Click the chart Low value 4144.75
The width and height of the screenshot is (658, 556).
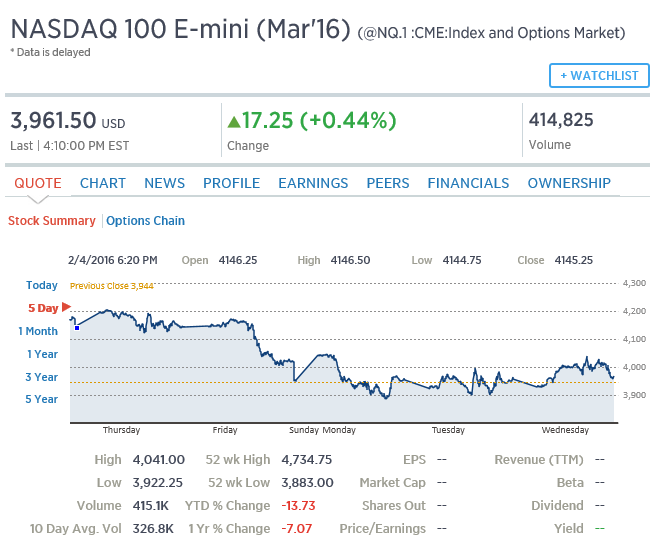coord(462,260)
